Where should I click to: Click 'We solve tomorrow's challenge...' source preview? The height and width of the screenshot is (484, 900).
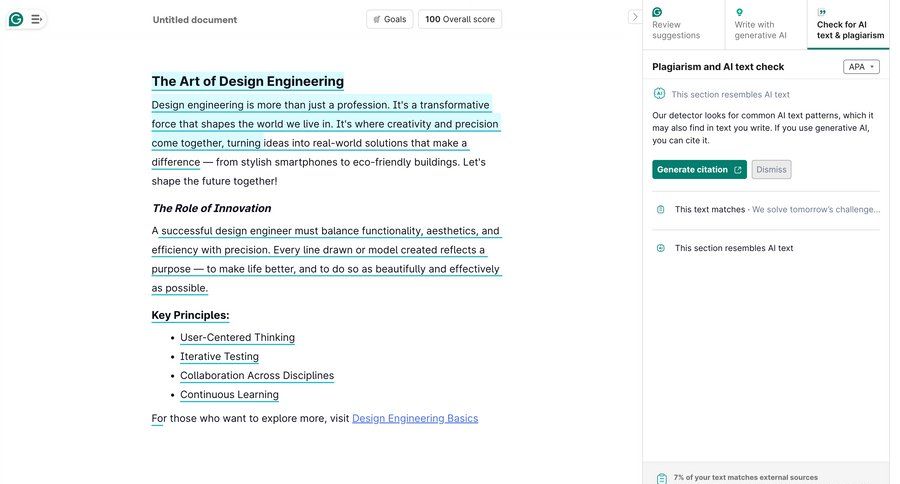(816, 210)
